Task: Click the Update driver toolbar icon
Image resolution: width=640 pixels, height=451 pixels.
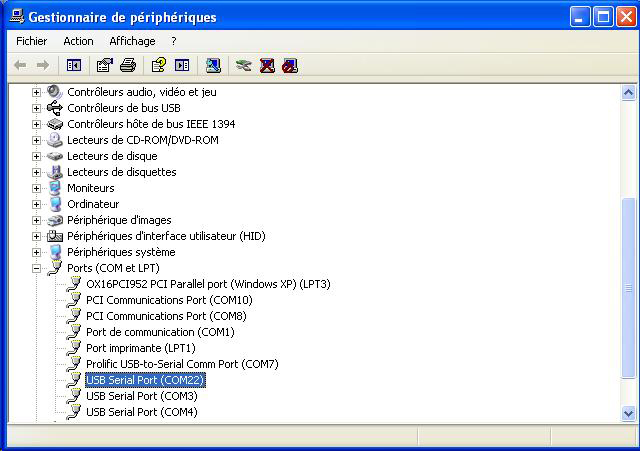Action: (244, 65)
